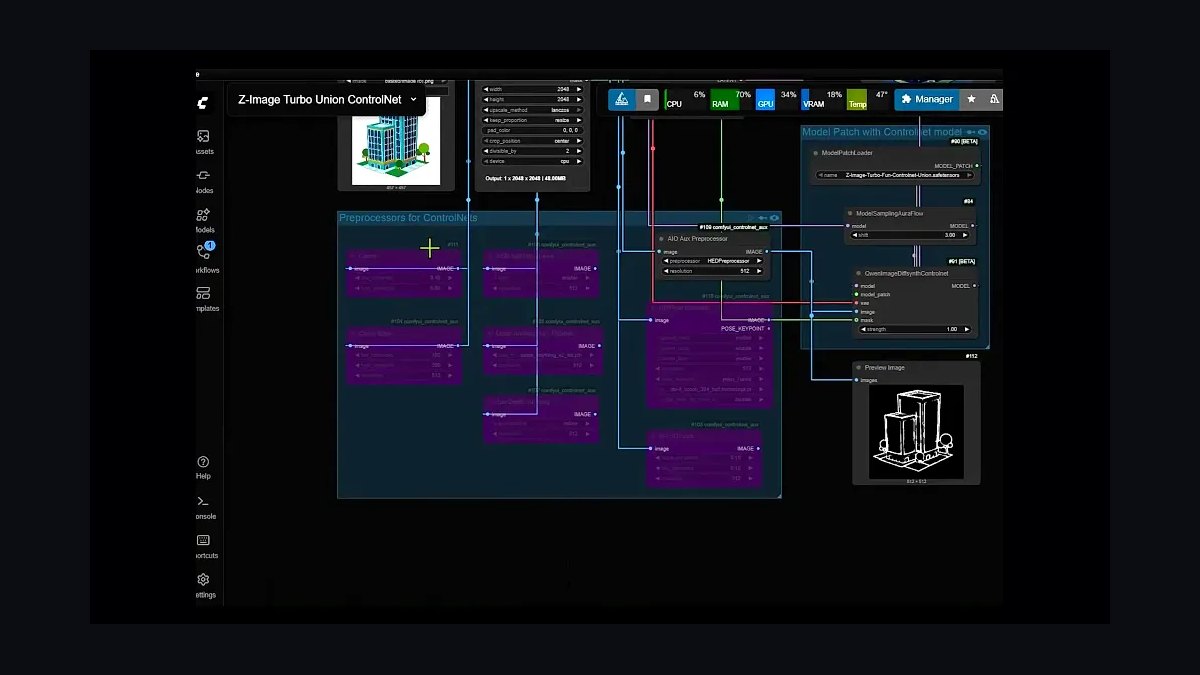Click the AIO Aux Preprocessor node title
The image size is (1200, 675).
[x=698, y=239]
